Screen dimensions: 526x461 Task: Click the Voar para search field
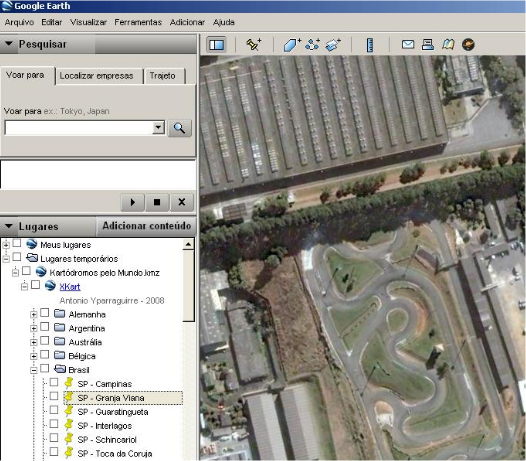79,128
